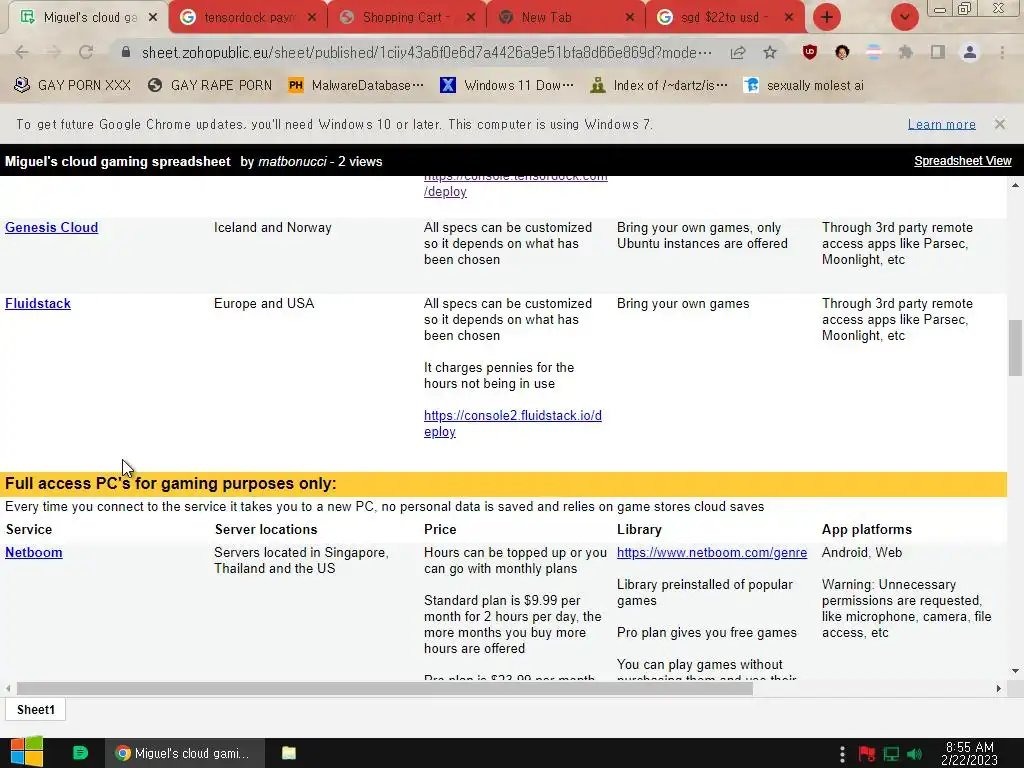The height and width of the screenshot is (768, 1024).
Task: Click the horizontal scrollbar left arrow
Action: [x=8, y=688]
